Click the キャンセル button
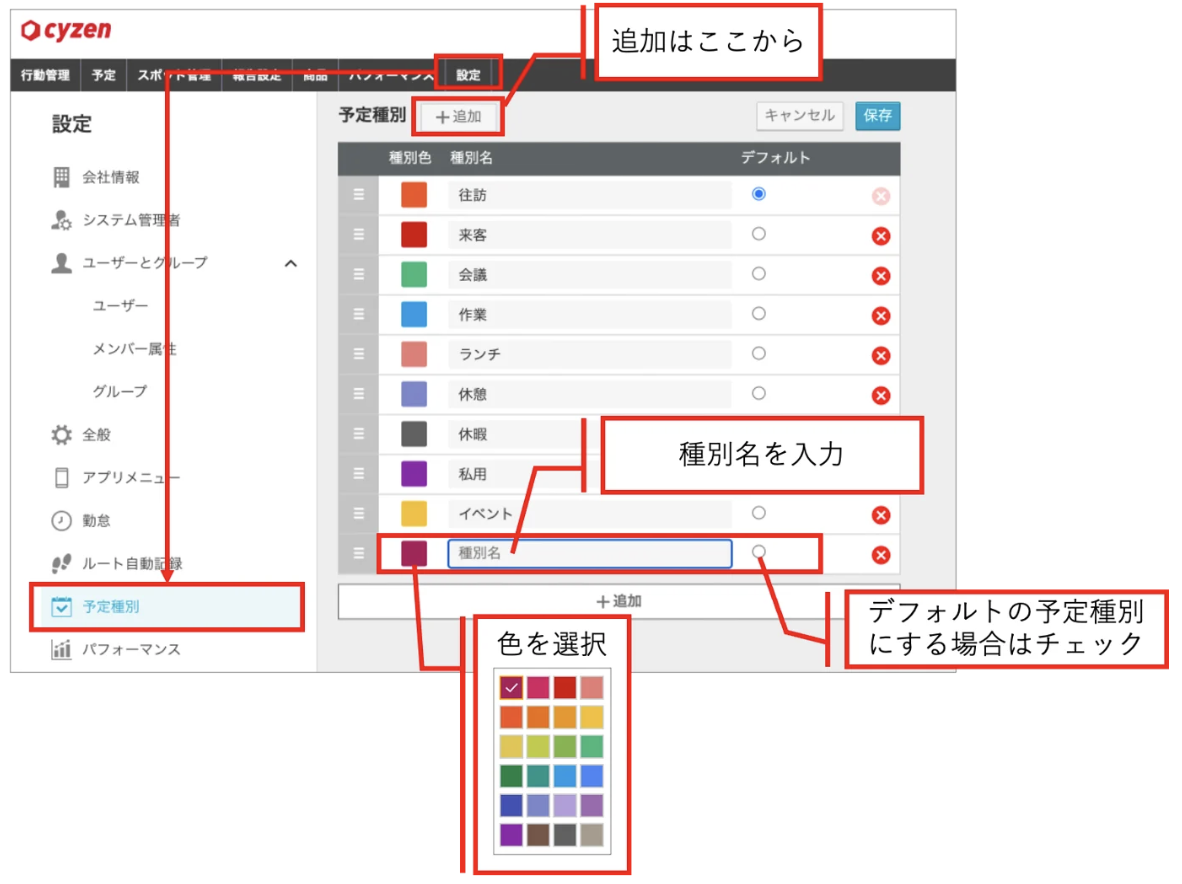 click(x=800, y=116)
